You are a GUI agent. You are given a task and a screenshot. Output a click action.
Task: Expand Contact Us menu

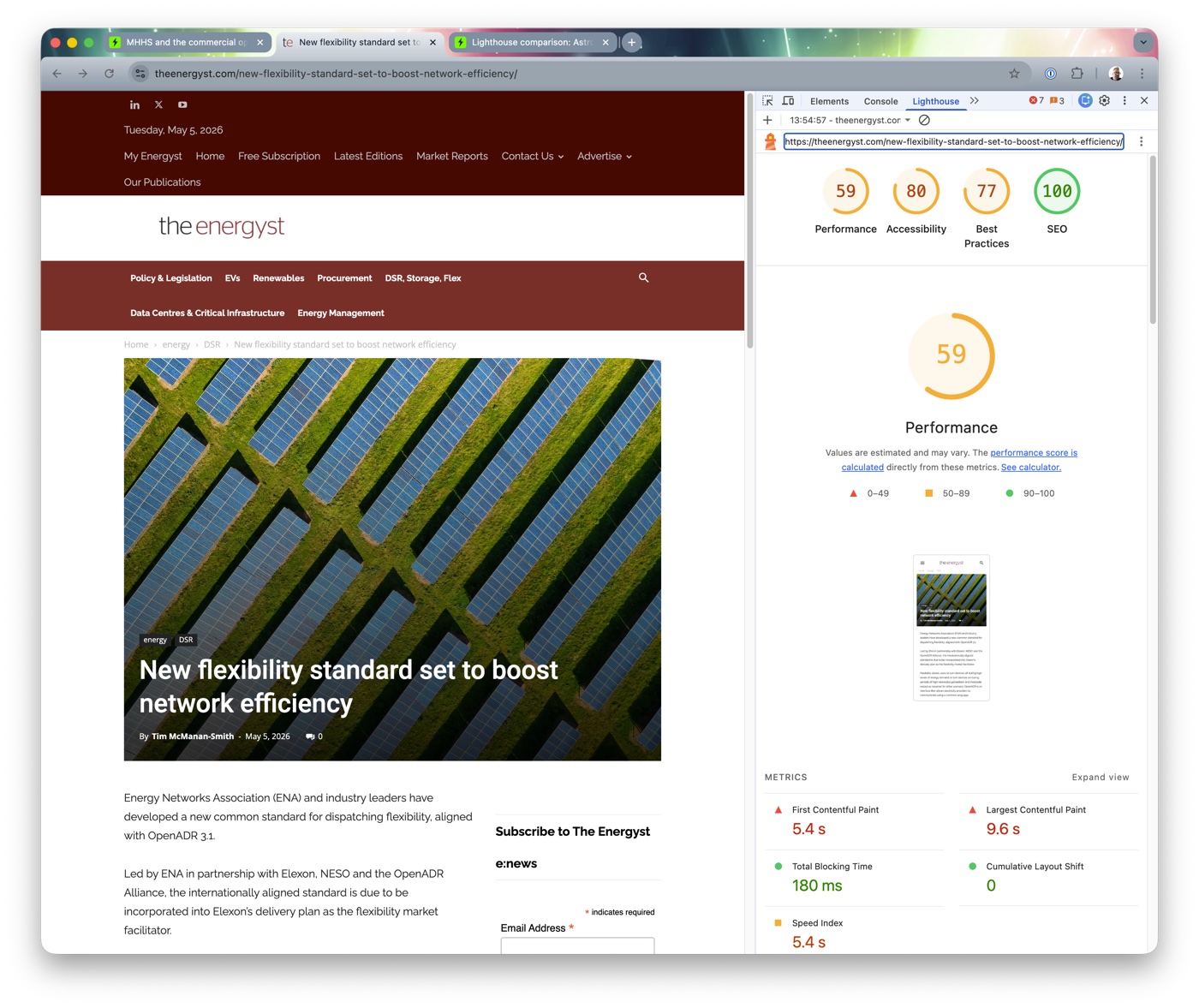[x=533, y=156]
